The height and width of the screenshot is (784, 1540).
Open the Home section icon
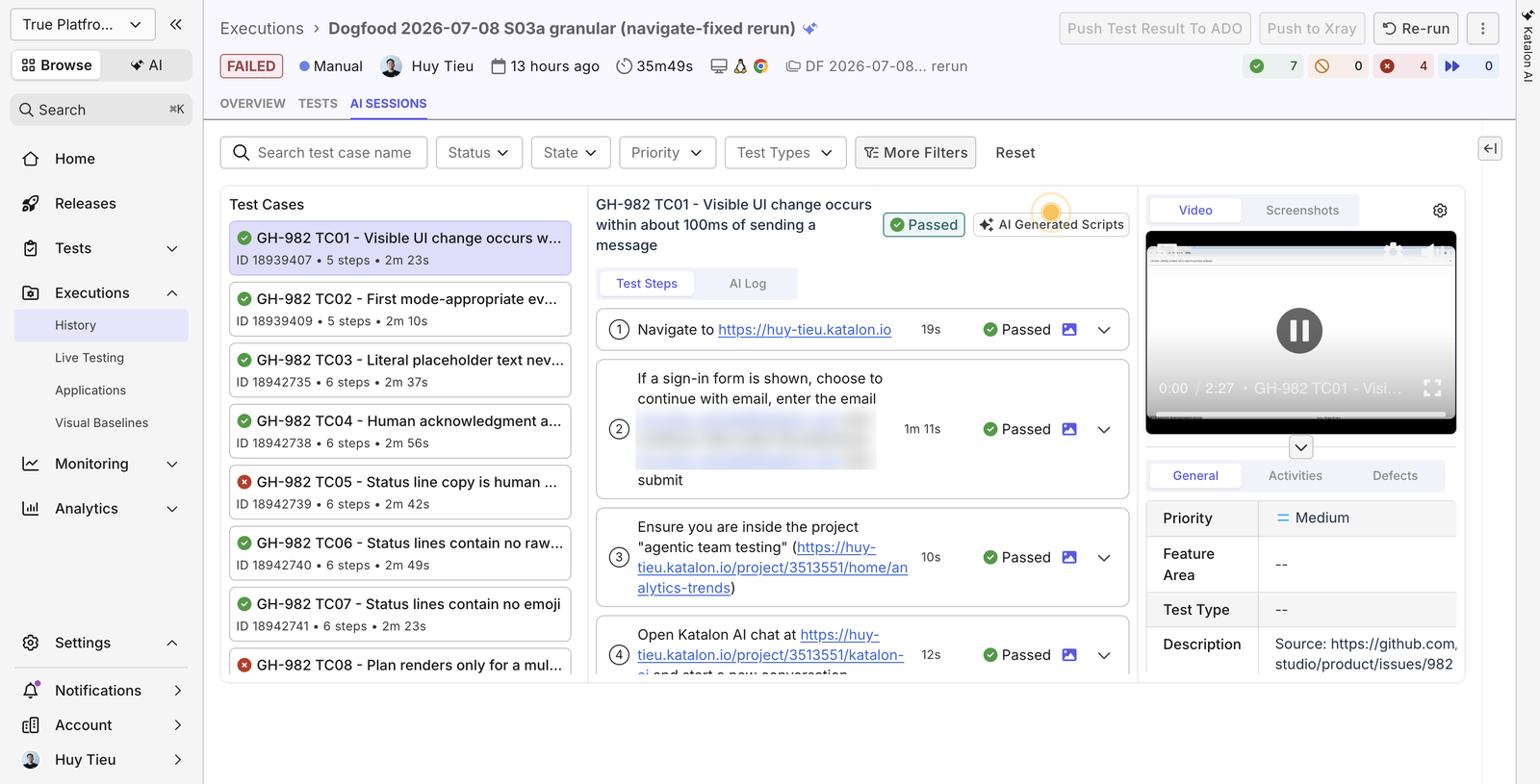pos(31,159)
